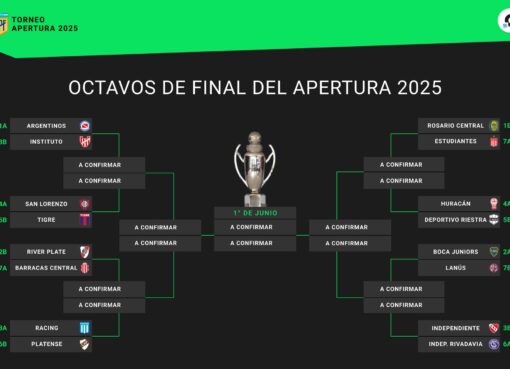Select the Lanús crest icon
Image resolution: width=510 pixels, height=369 pixels.
tap(494, 268)
